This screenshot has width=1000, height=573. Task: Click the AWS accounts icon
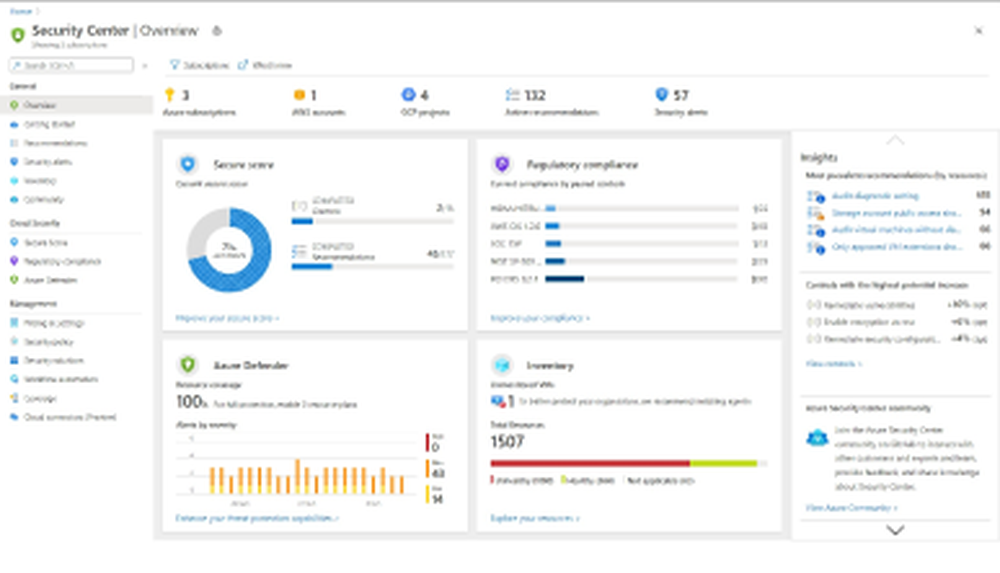[x=299, y=95]
